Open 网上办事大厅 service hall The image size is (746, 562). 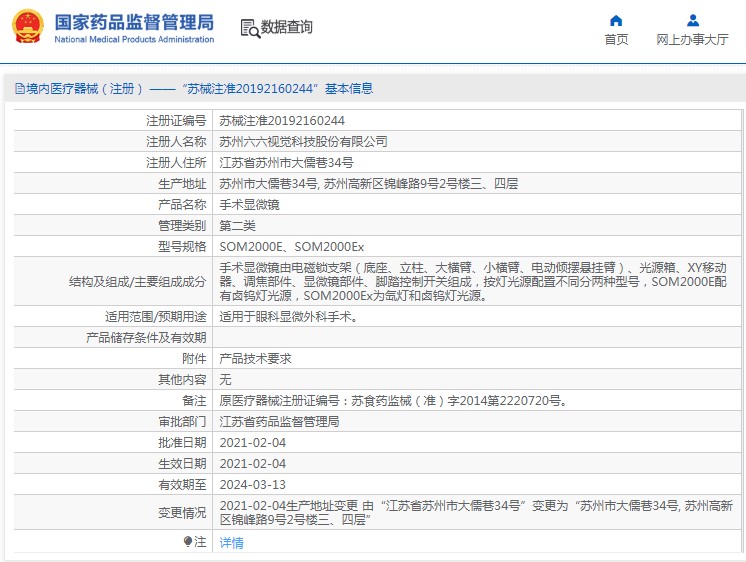point(692,39)
